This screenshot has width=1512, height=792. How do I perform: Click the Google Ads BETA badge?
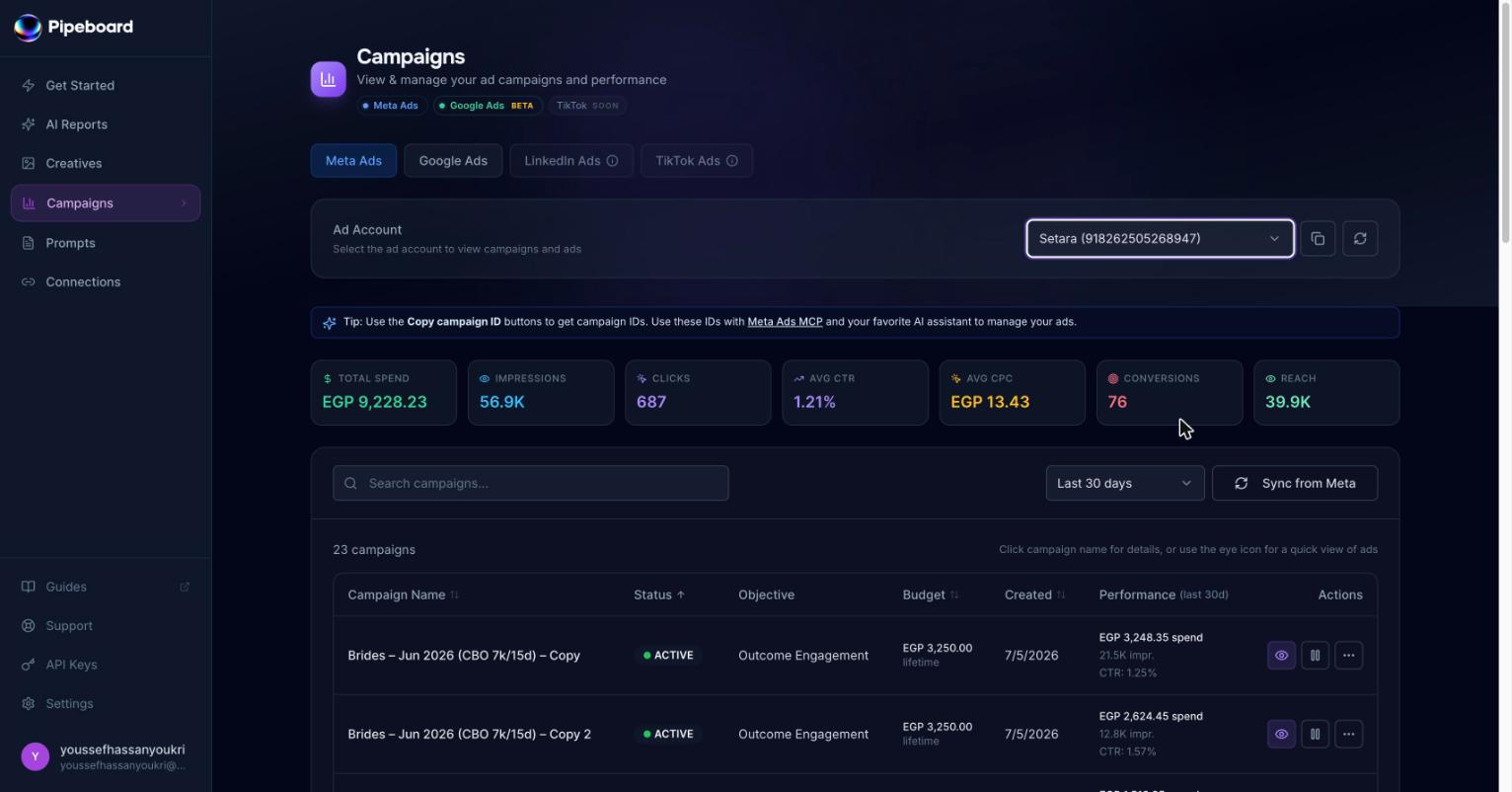tap(487, 106)
